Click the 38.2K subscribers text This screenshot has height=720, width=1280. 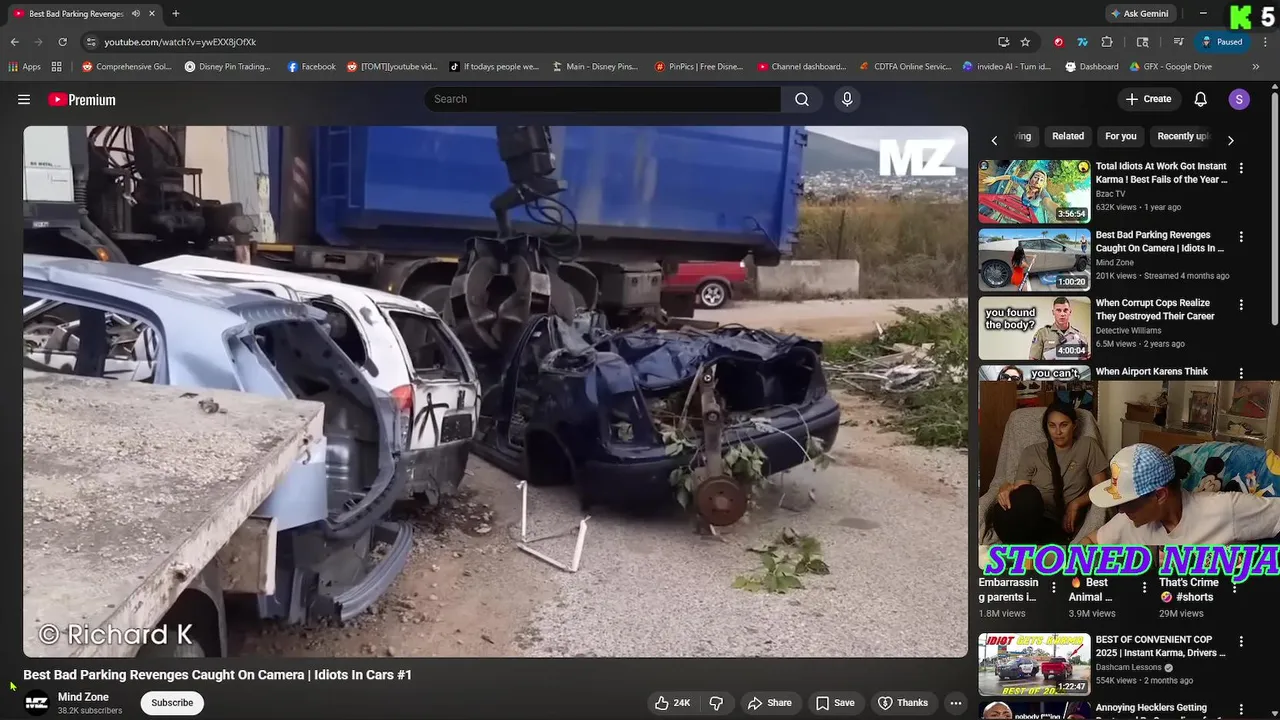[90, 711]
